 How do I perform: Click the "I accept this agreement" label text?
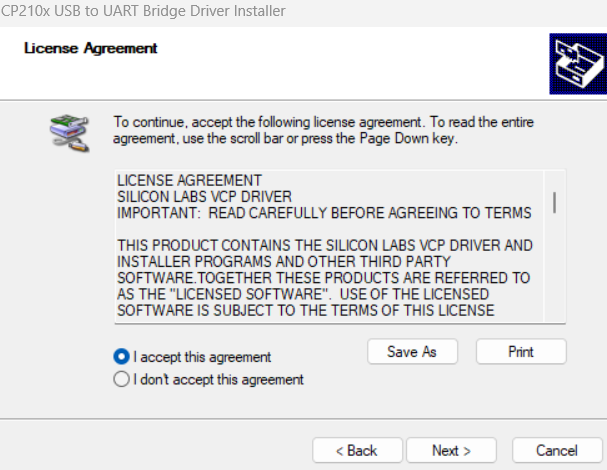202,357
